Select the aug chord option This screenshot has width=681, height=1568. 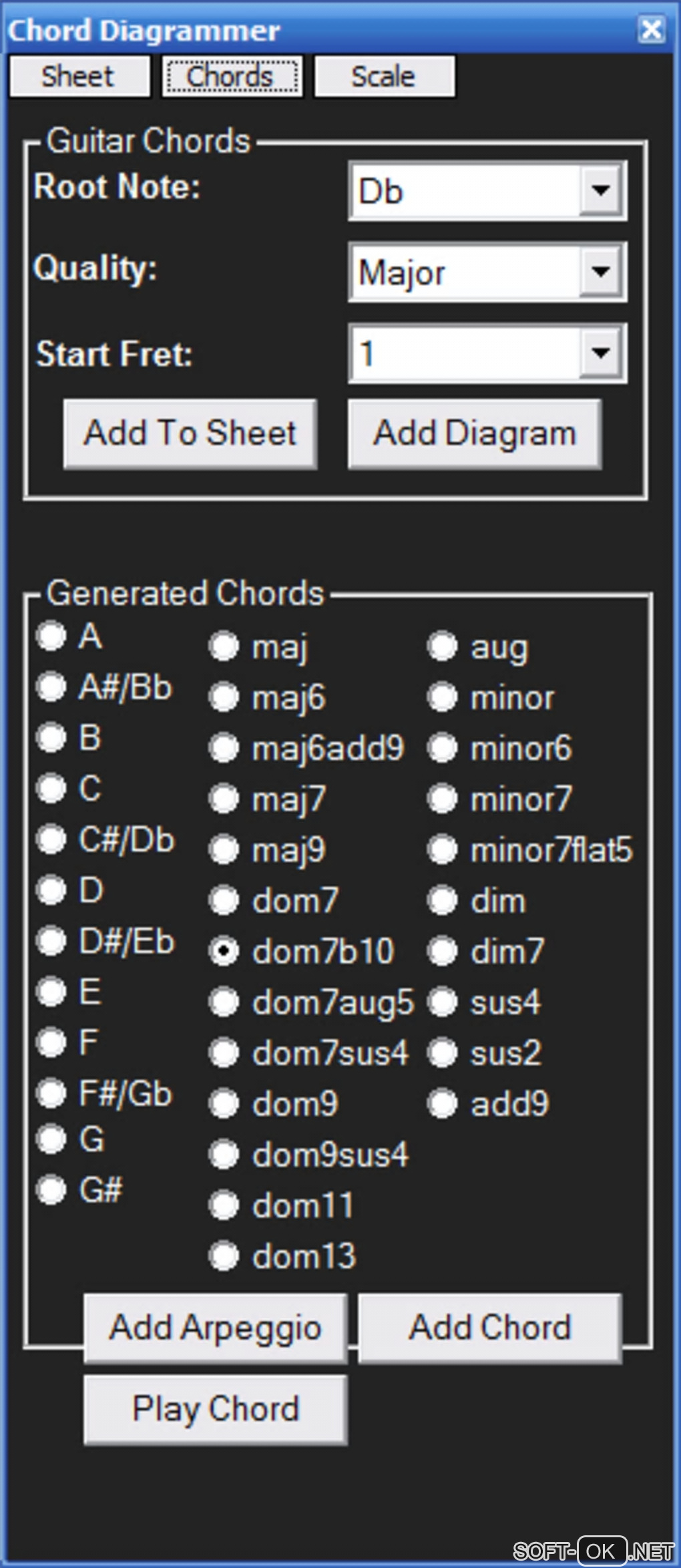(442, 646)
